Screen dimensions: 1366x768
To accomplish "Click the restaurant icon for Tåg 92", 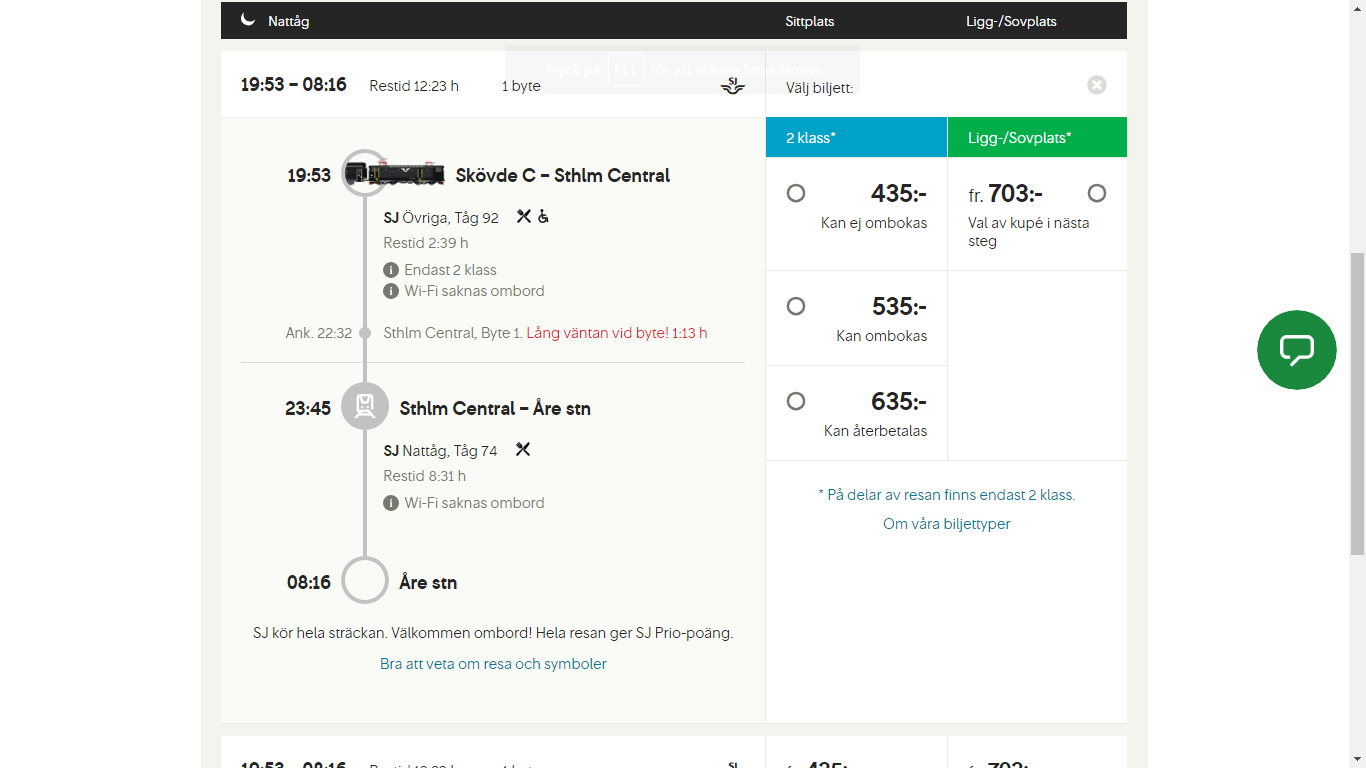I will tap(523, 216).
